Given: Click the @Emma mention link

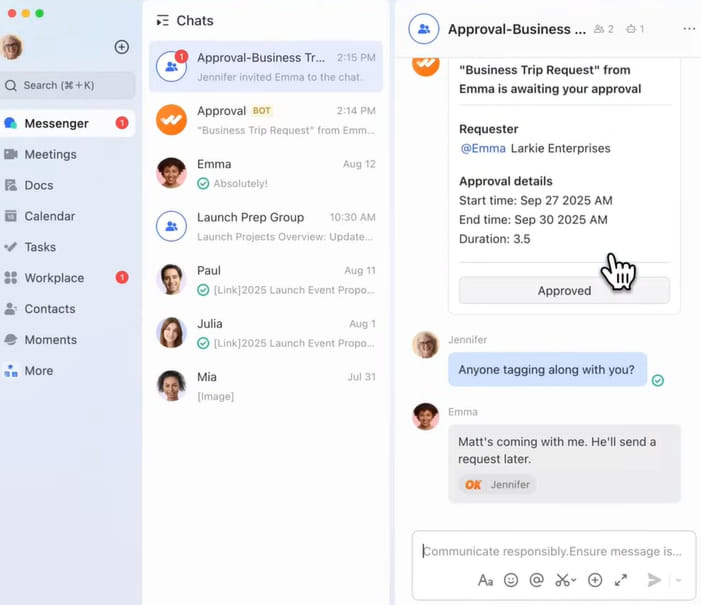Looking at the screenshot, I should pos(482,149).
